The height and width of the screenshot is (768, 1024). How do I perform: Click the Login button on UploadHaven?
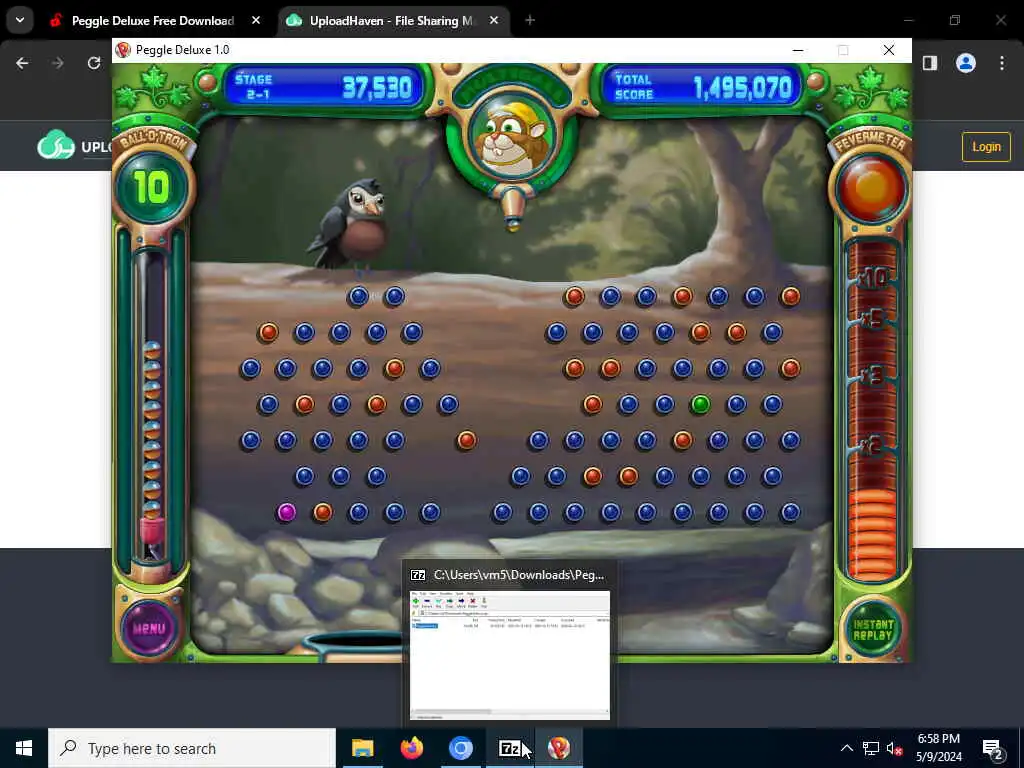click(986, 147)
